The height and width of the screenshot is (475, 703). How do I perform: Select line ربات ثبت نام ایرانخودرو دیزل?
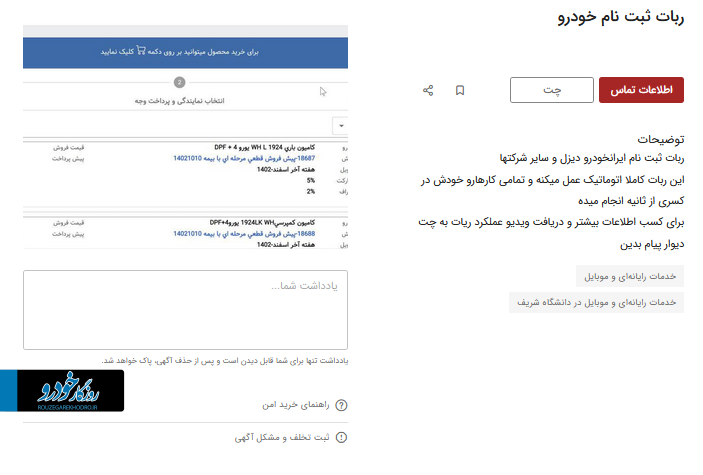[x=592, y=158]
